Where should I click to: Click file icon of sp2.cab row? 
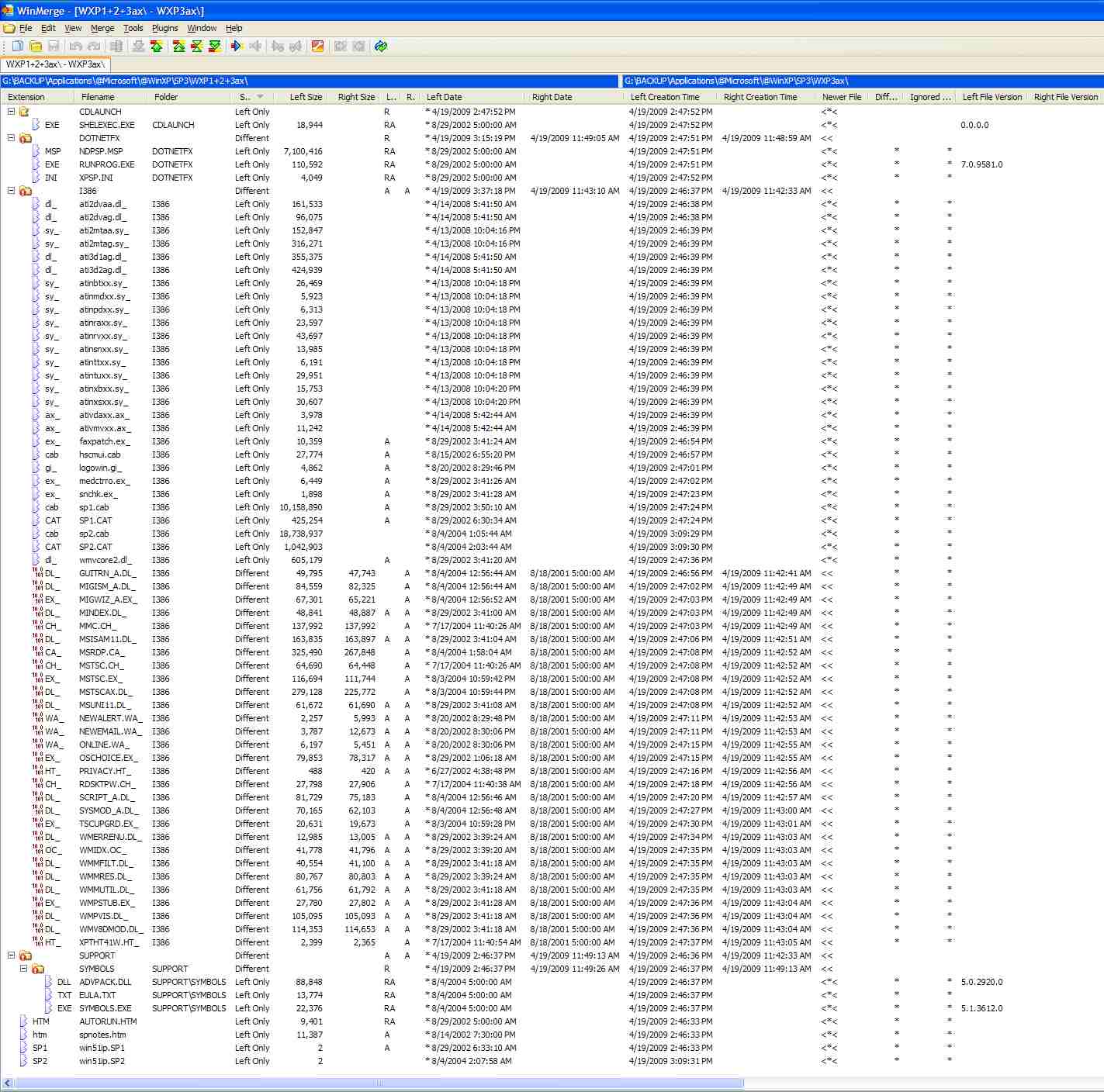pos(36,534)
